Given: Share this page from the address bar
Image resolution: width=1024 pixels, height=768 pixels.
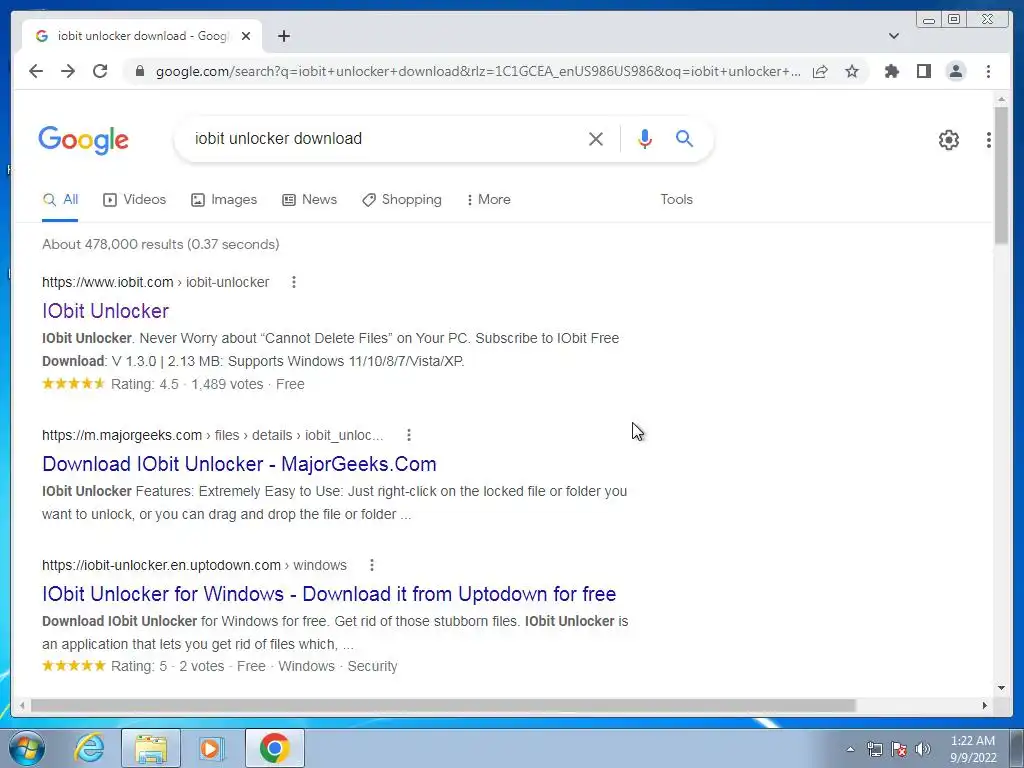Looking at the screenshot, I should pos(820,71).
